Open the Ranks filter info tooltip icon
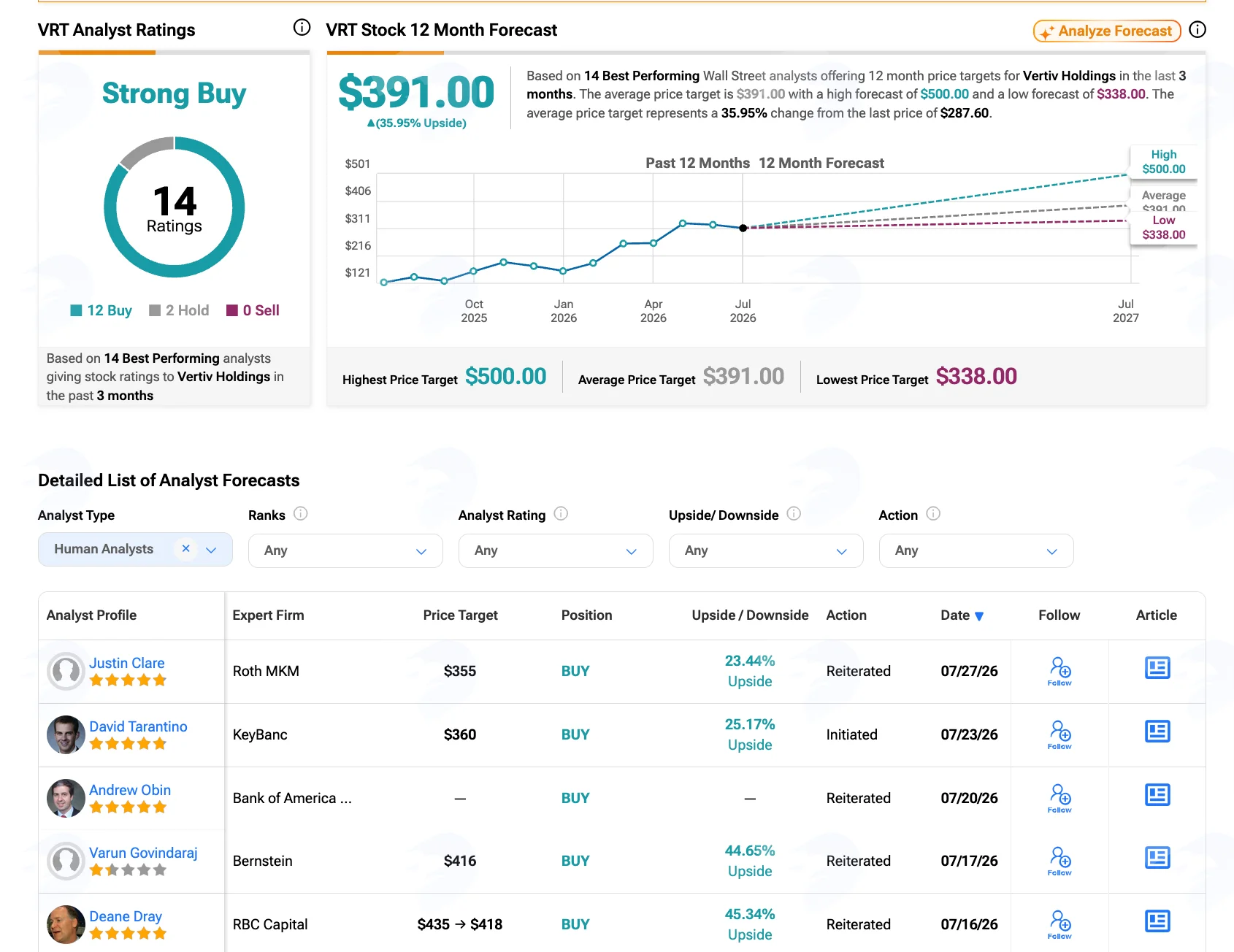Image resolution: width=1234 pixels, height=952 pixels. pos(301,514)
